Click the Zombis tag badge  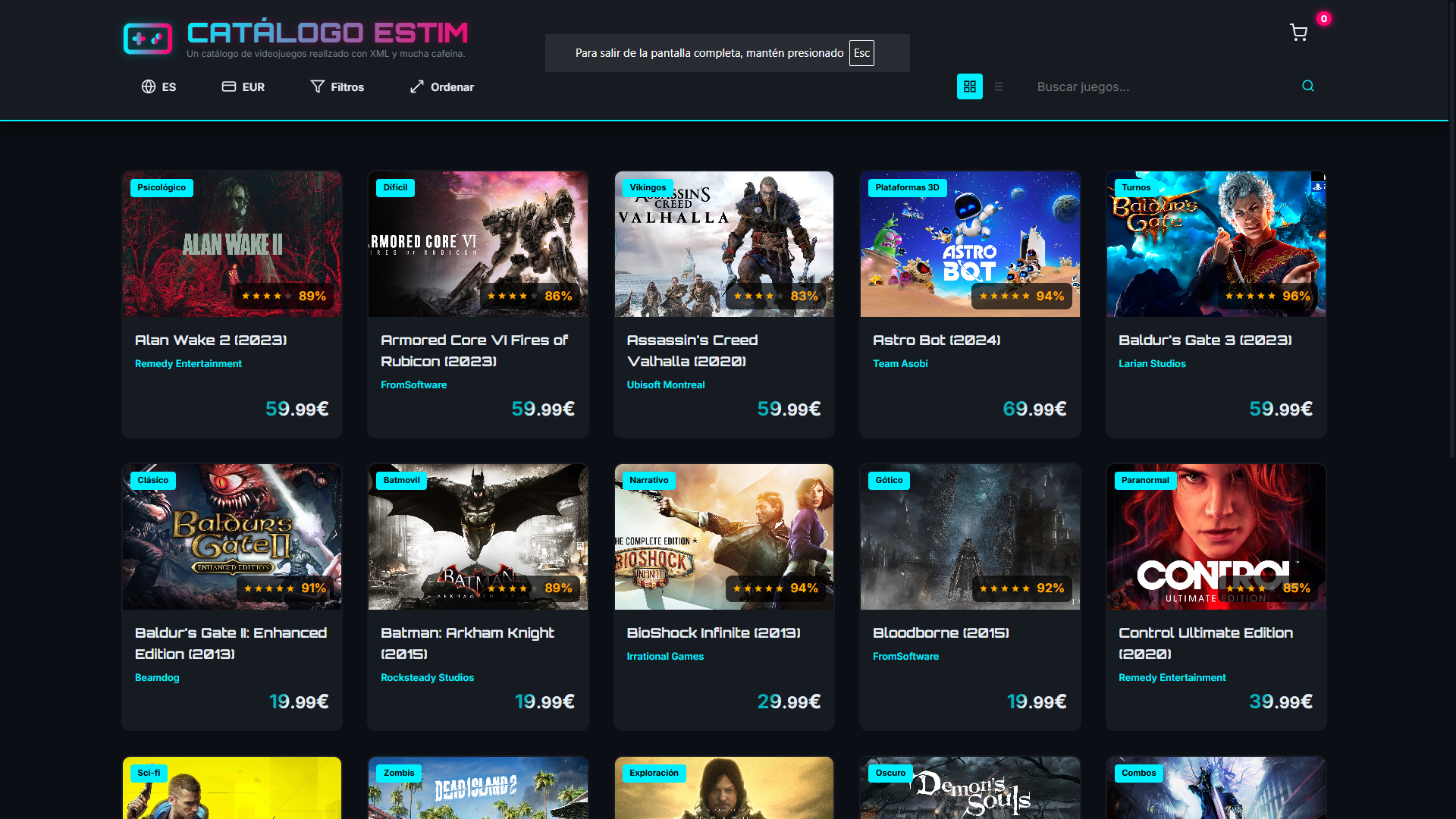[x=399, y=773]
